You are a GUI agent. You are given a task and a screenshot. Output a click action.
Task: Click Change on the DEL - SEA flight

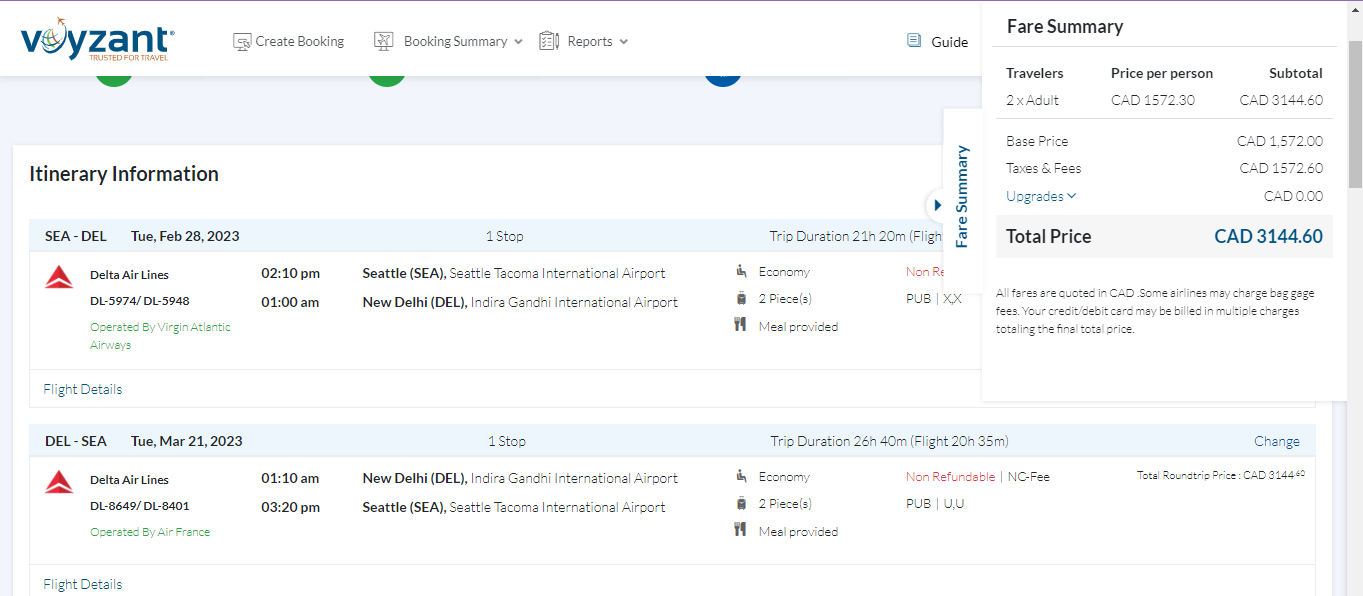(x=1277, y=441)
